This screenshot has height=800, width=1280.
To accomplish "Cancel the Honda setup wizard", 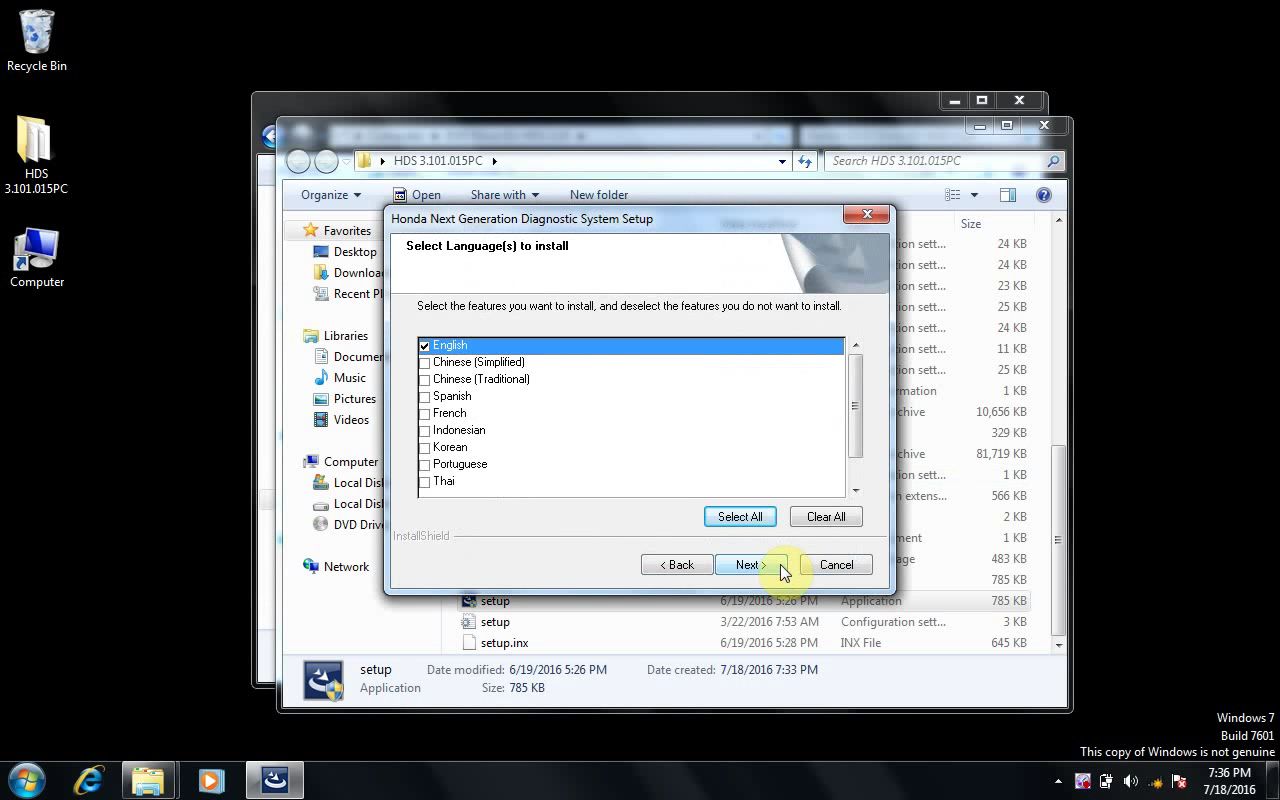I will [836, 565].
